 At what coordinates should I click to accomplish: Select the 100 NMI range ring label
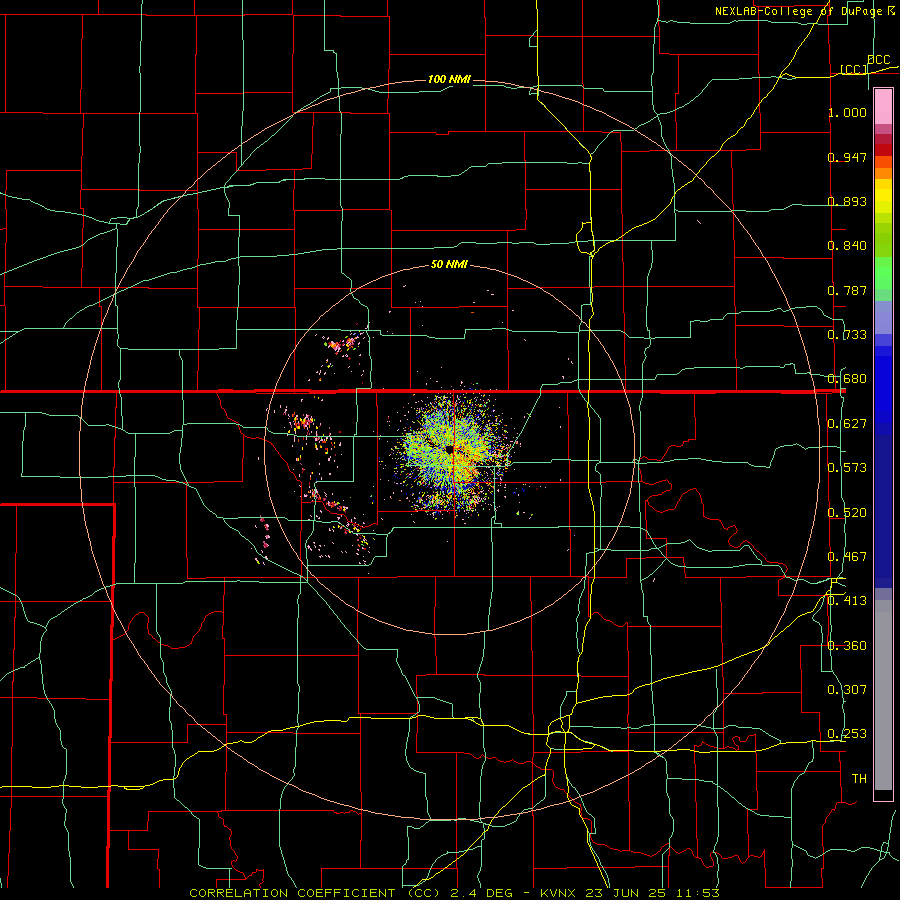click(449, 79)
